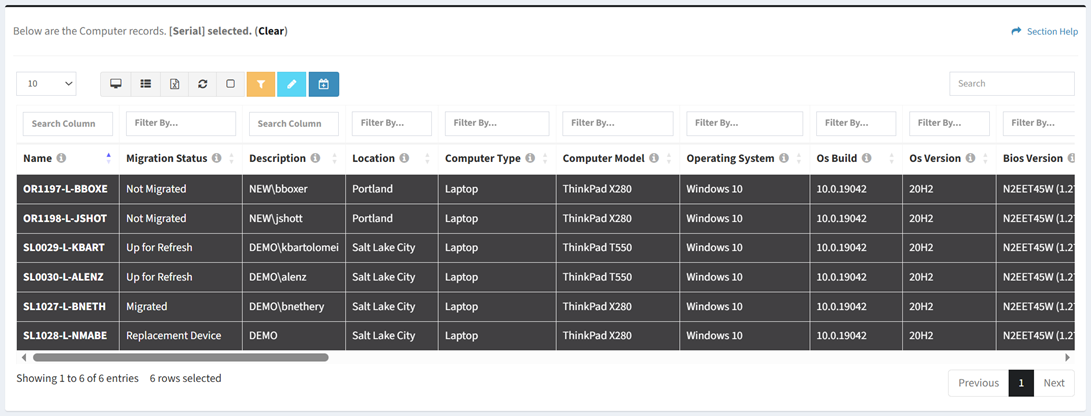
Task: Go to the Previous page
Action: (x=978, y=383)
